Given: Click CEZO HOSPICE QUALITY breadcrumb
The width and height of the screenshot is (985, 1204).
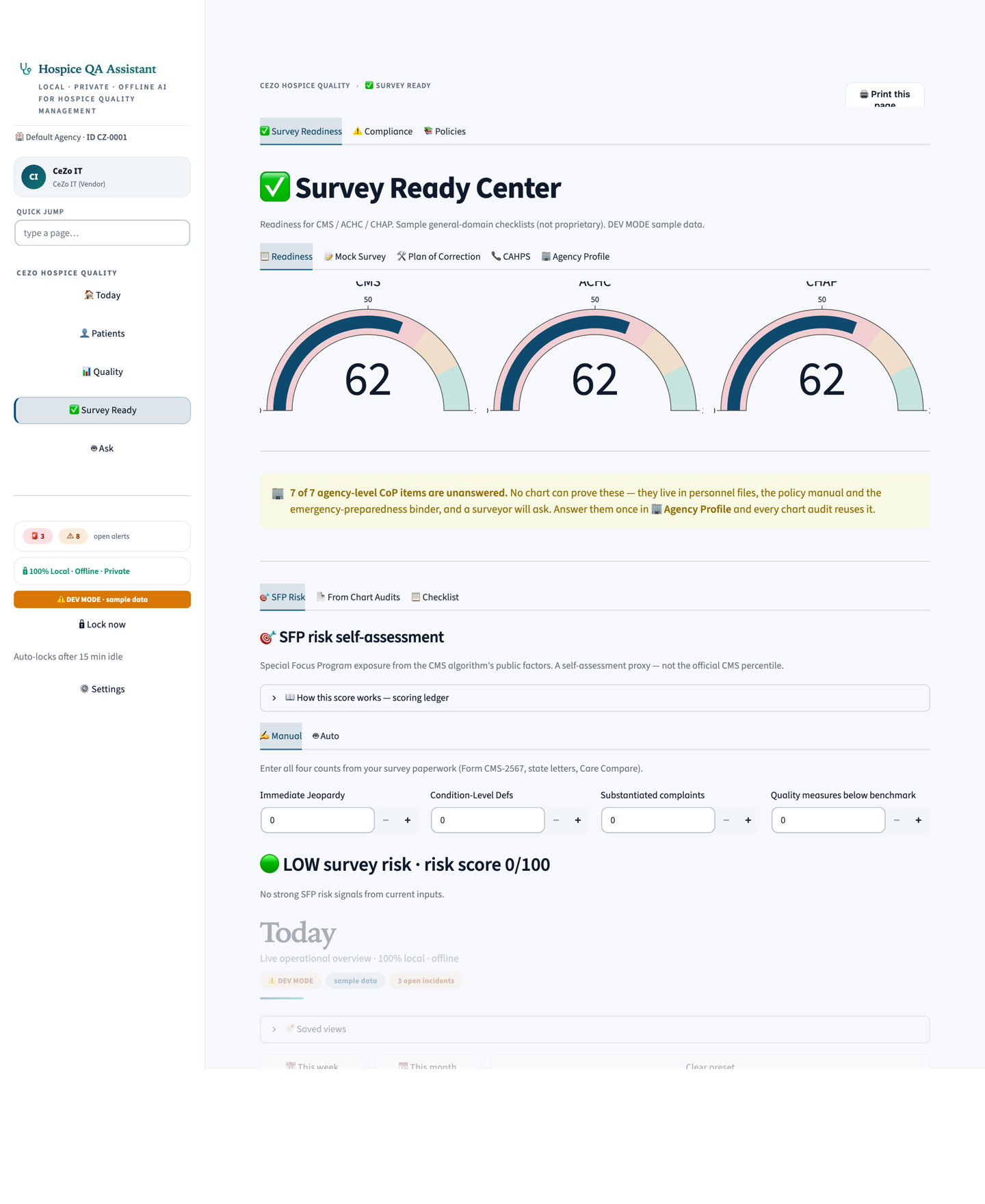Looking at the screenshot, I should click(x=305, y=86).
